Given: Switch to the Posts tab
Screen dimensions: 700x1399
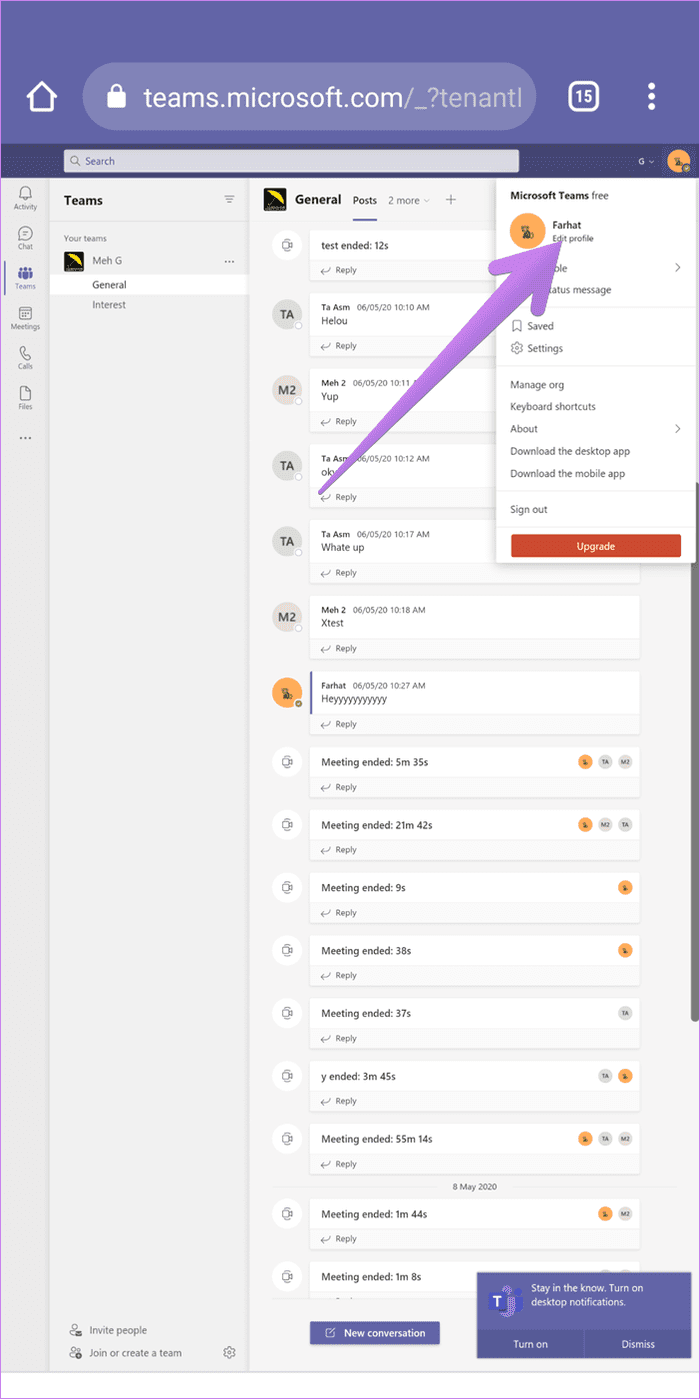Looking at the screenshot, I should tap(364, 200).
